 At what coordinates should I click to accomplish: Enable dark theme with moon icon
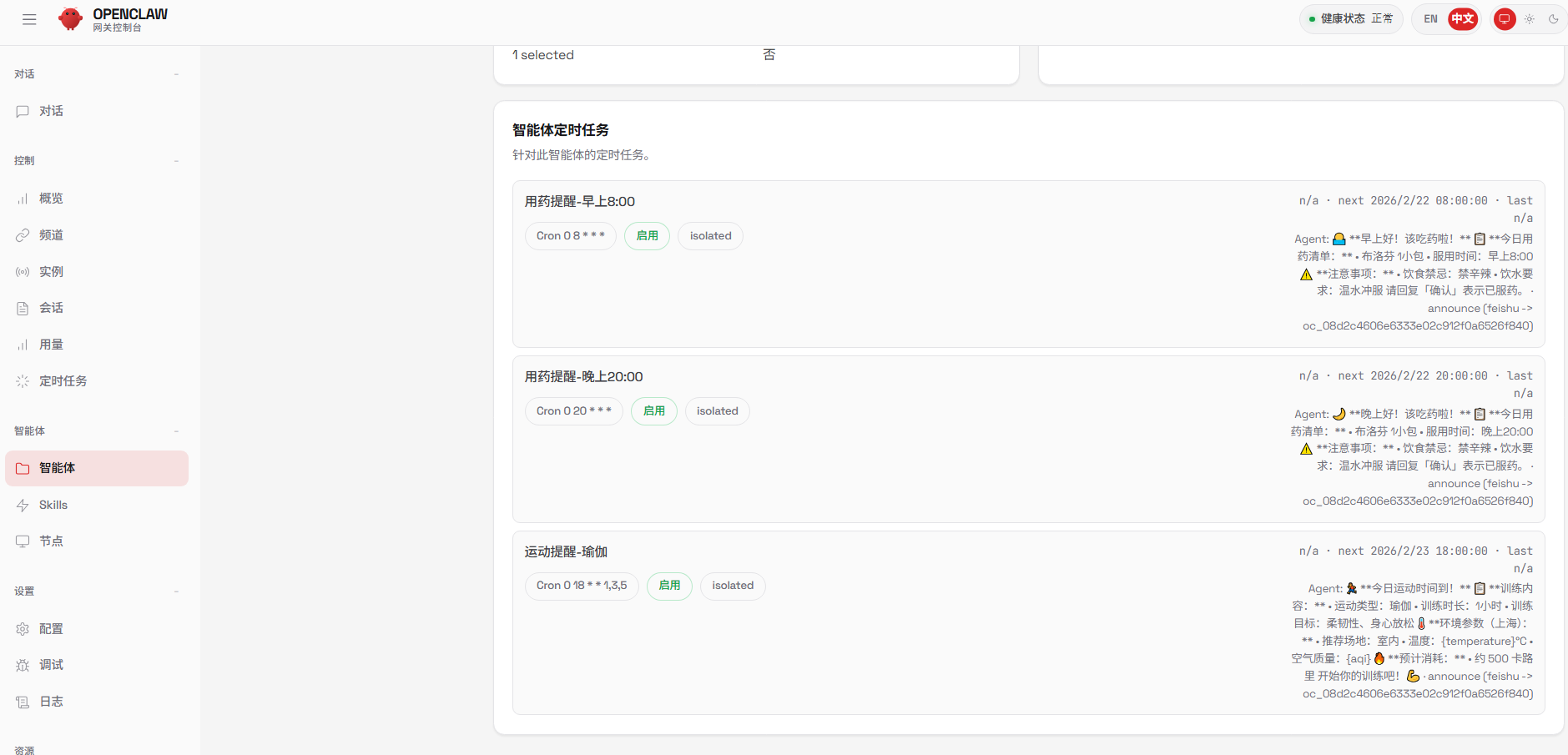tap(1553, 19)
